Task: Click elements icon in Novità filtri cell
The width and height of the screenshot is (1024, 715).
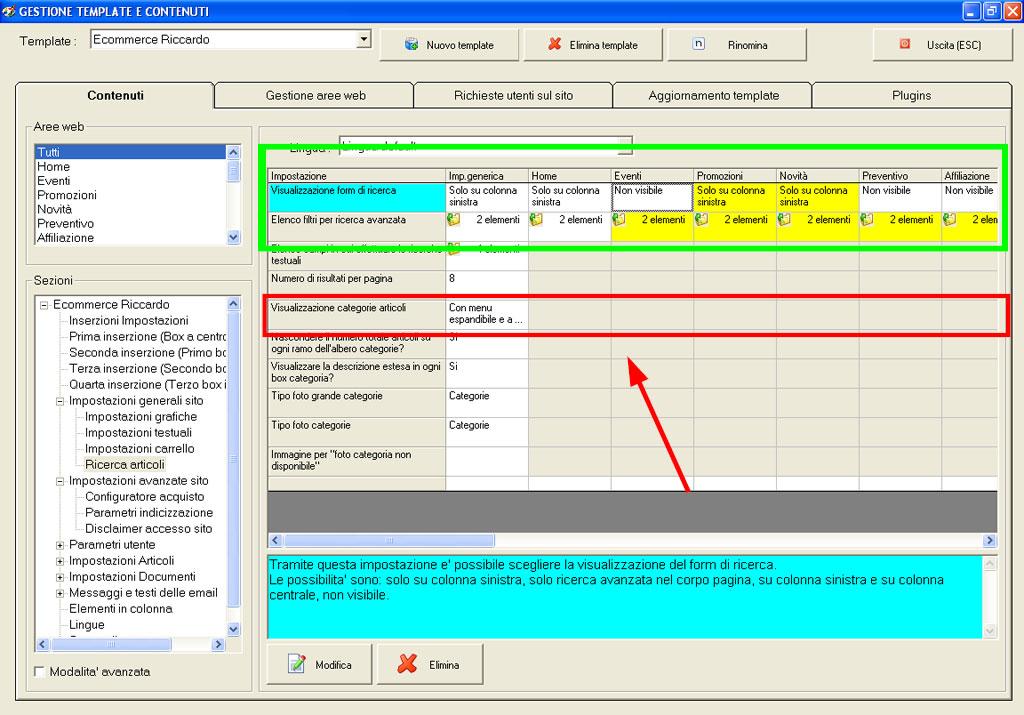Action: tap(784, 219)
